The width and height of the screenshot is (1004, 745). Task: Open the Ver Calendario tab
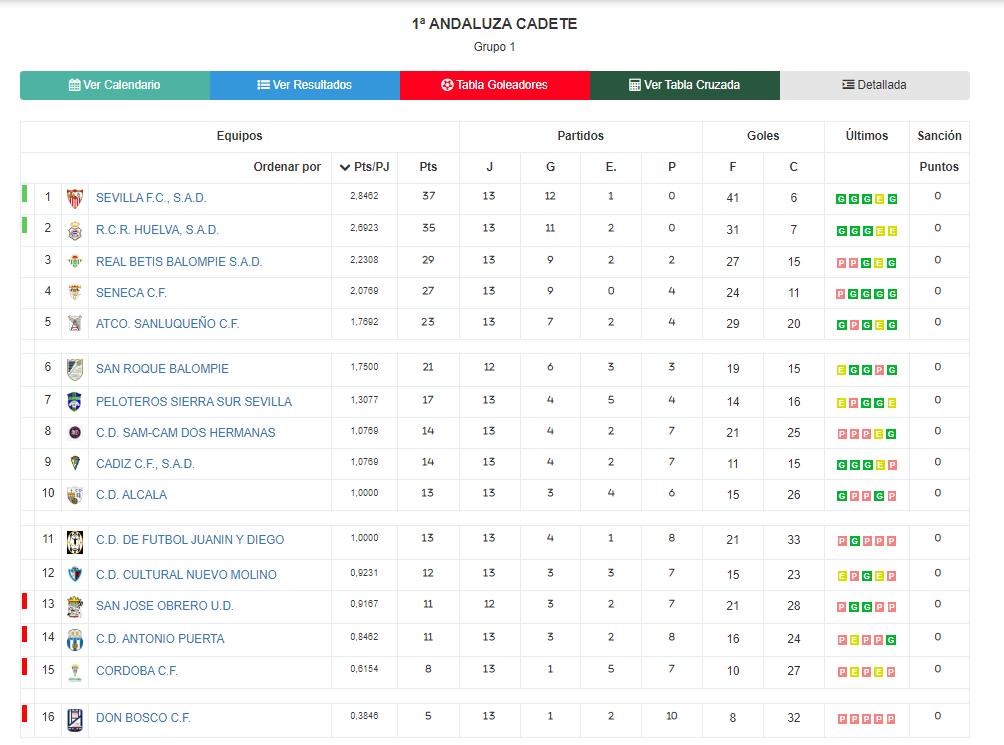click(115, 85)
